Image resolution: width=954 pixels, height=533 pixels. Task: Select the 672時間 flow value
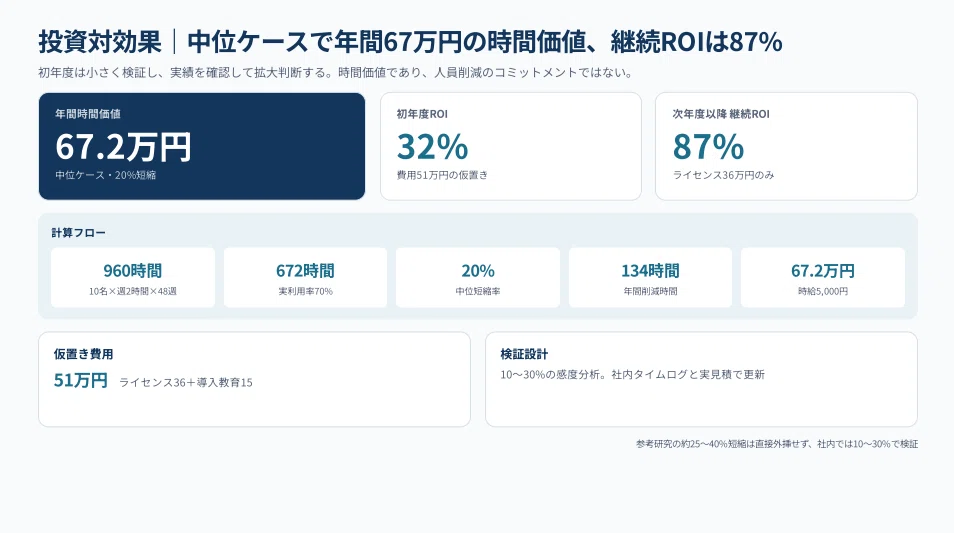[x=305, y=271]
